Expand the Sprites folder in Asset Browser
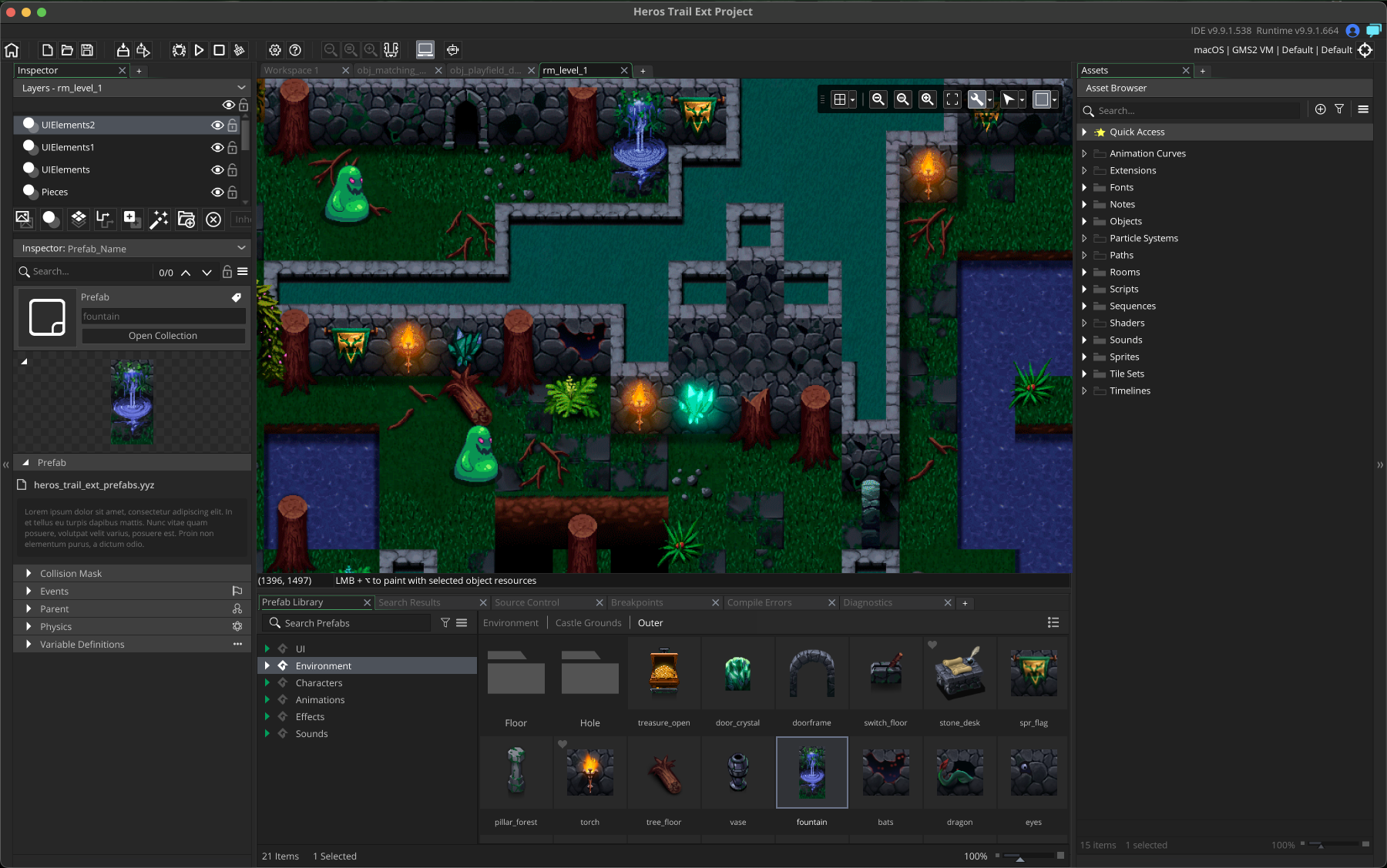Viewport: 1387px width, 868px height. [1084, 357]
